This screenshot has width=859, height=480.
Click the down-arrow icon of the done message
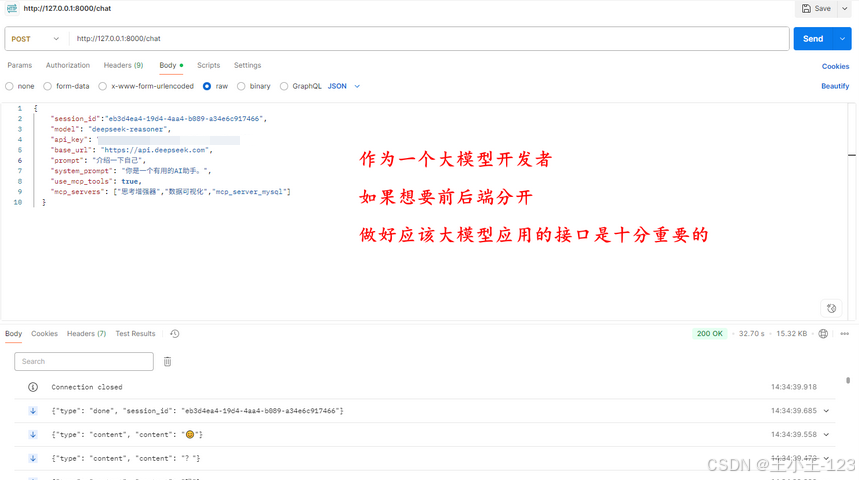click(x=33, y=411)
